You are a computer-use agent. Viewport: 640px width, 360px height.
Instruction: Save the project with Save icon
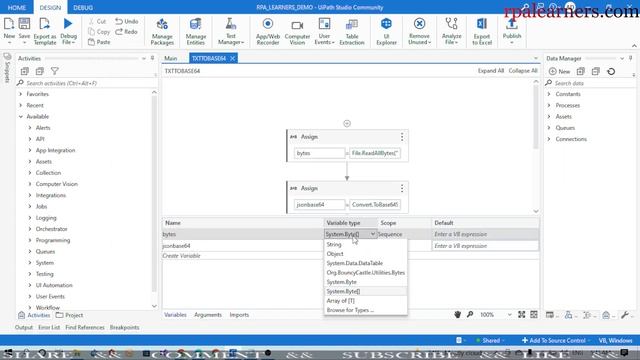pyautogui.click(x=24, y=31)
